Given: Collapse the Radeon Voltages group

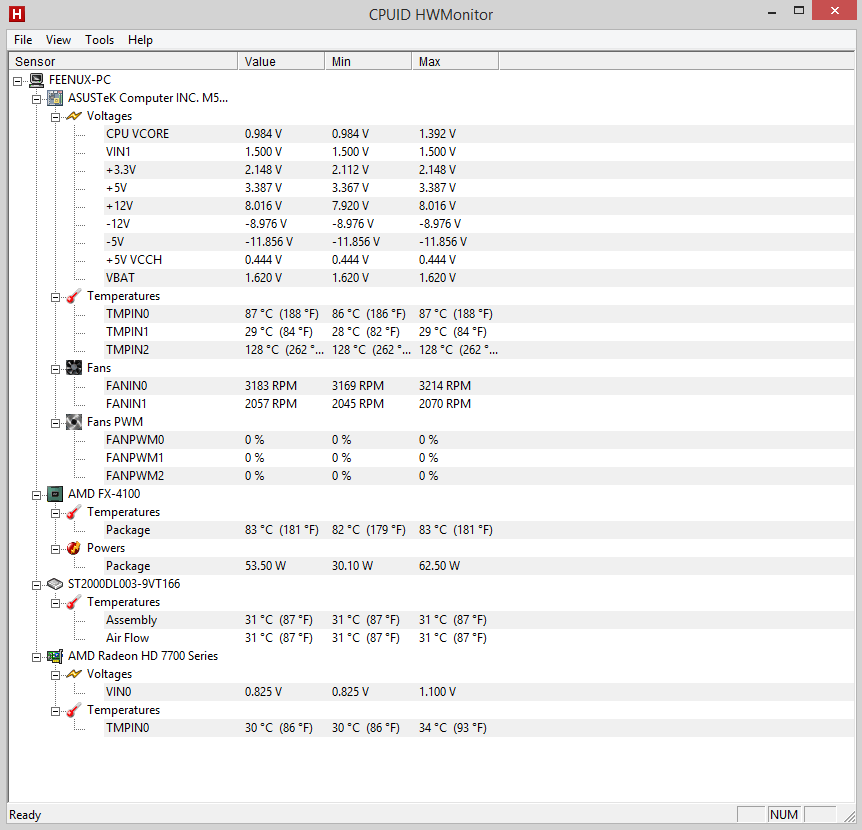Looking at the screenshot, I should 56,676.
